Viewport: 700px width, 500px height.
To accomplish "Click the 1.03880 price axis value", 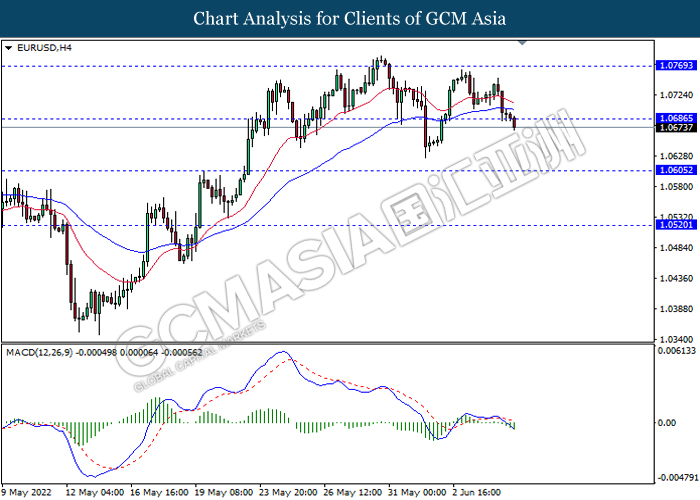I will [676, 309].
